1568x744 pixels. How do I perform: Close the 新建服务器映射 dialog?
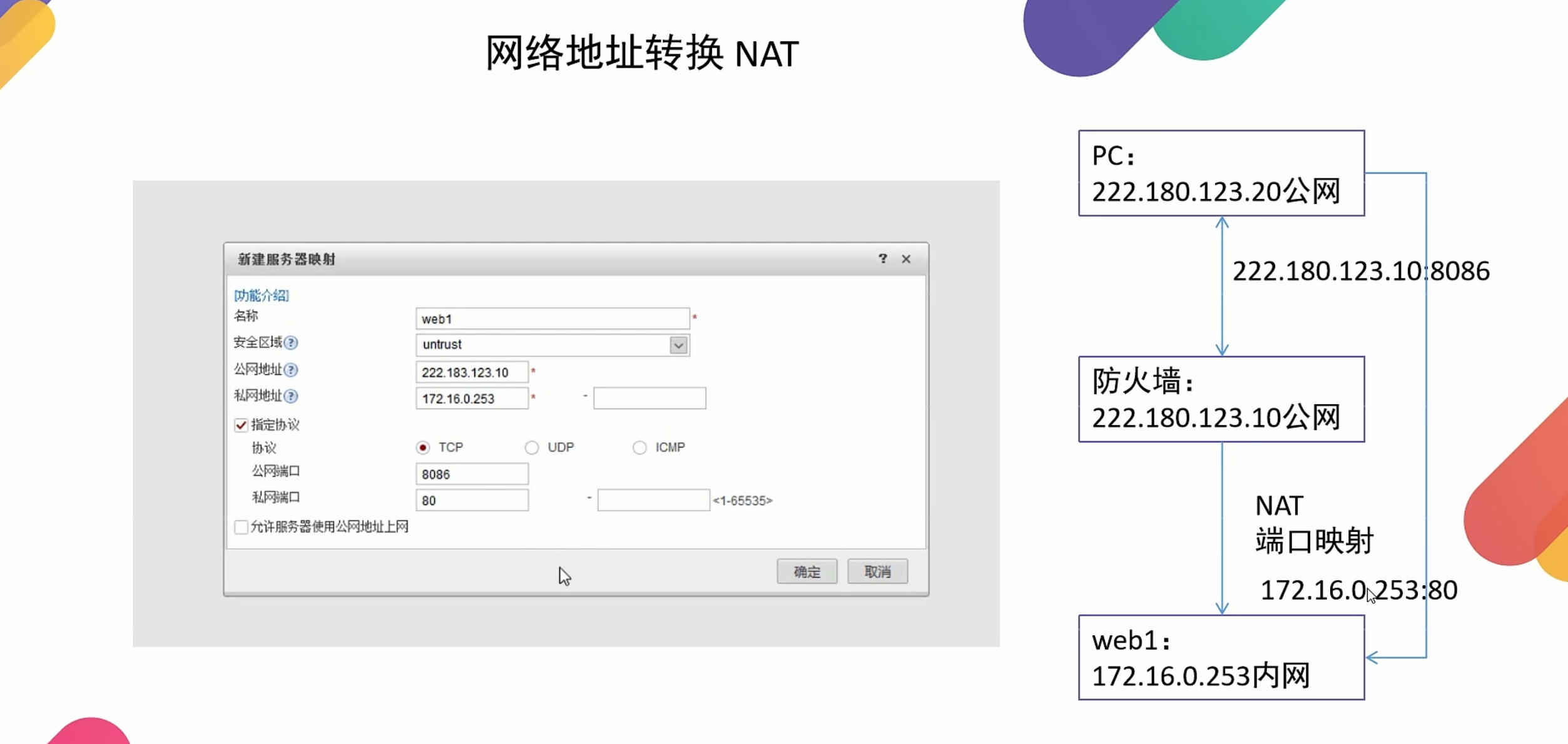(905, 258)
